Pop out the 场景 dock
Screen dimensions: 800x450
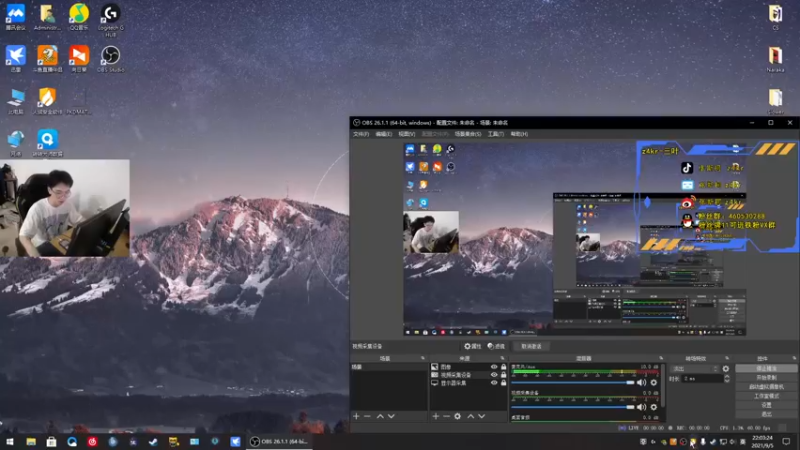pyautogui.click(x=423, y=358)
